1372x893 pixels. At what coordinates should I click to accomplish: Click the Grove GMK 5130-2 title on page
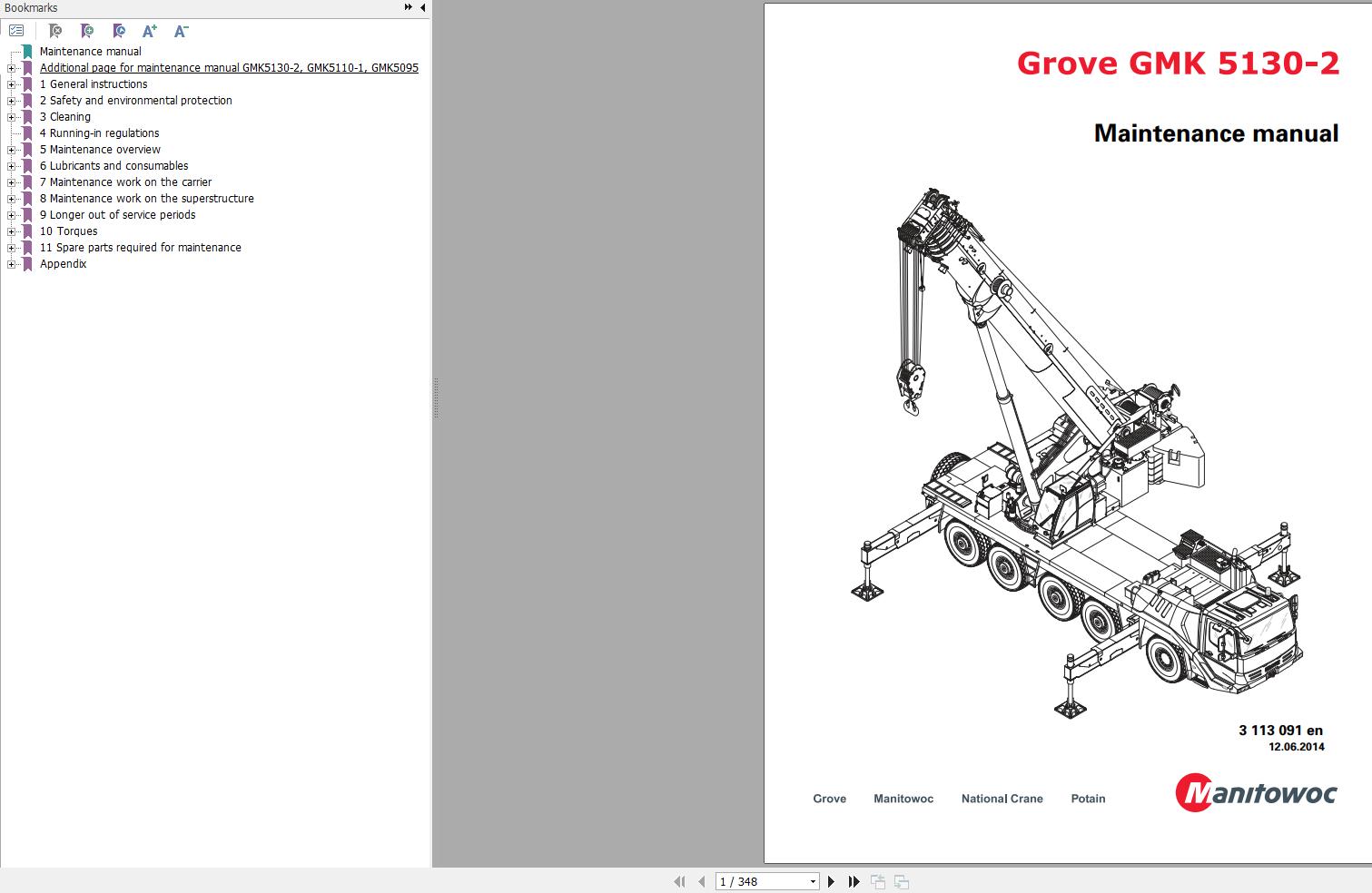tap(1178, 63)
